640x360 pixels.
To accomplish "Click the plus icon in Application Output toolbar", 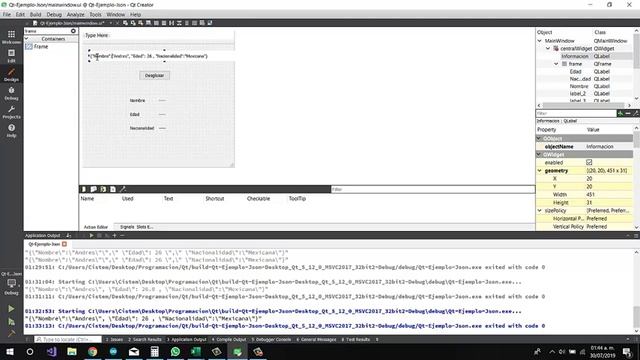I will click(114, 236).
